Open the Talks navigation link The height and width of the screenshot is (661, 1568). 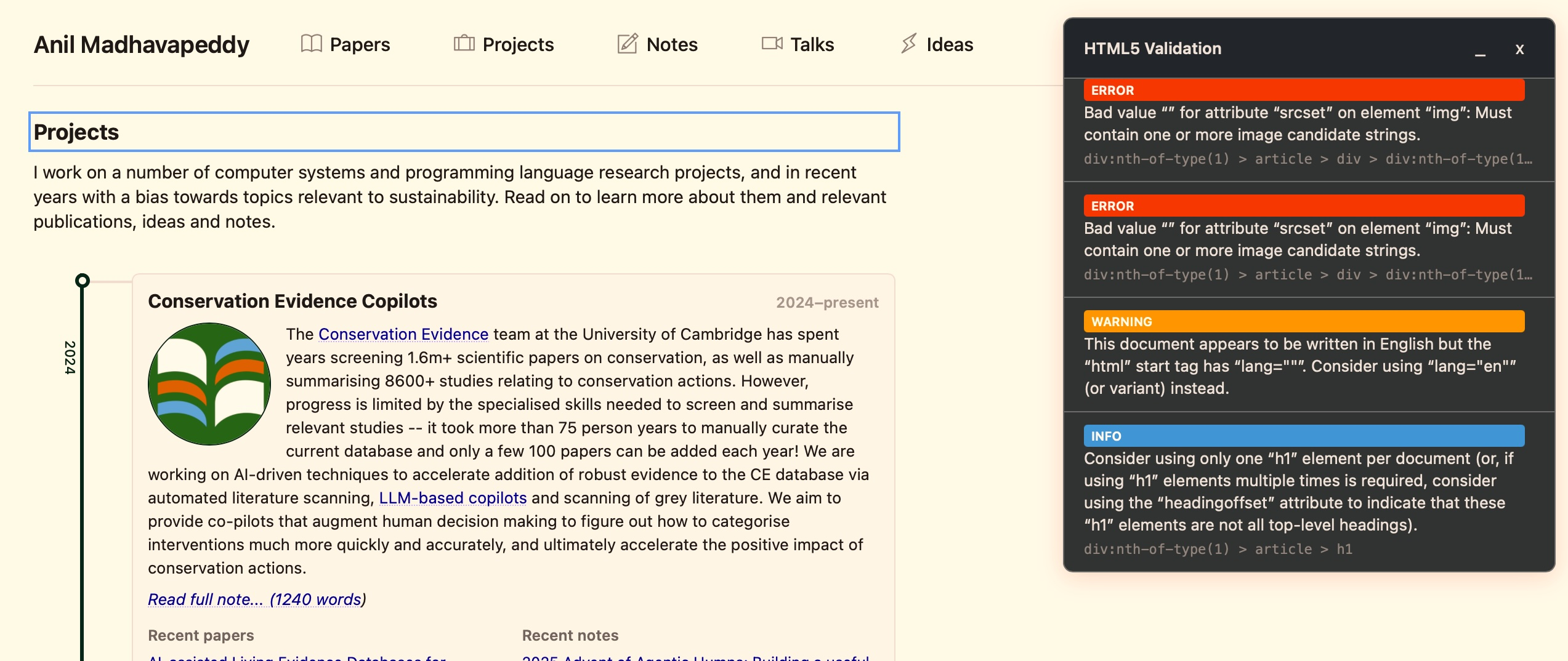(812, 45)
